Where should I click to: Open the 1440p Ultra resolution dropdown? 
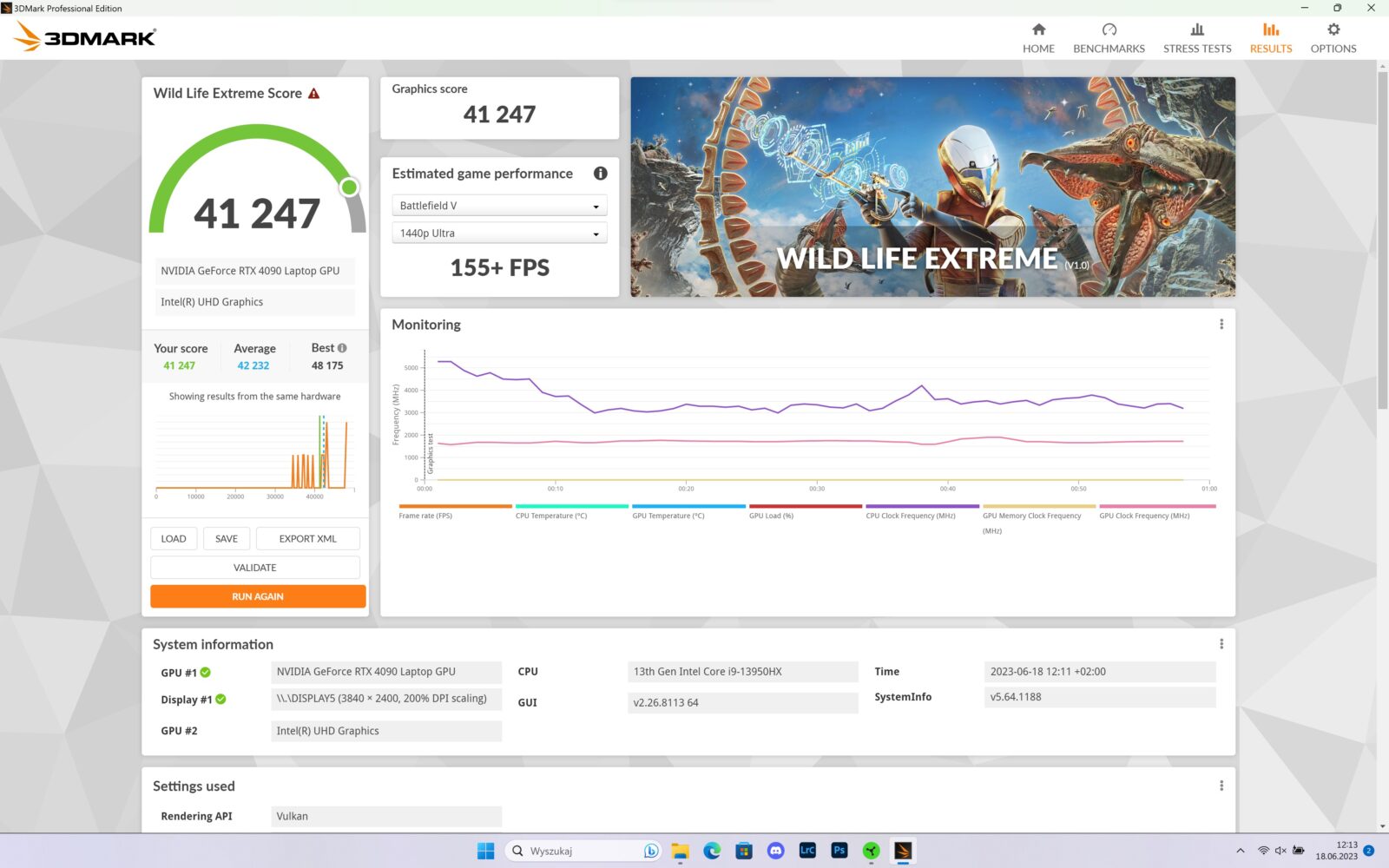pyautogui.click(x=499, y=233)
